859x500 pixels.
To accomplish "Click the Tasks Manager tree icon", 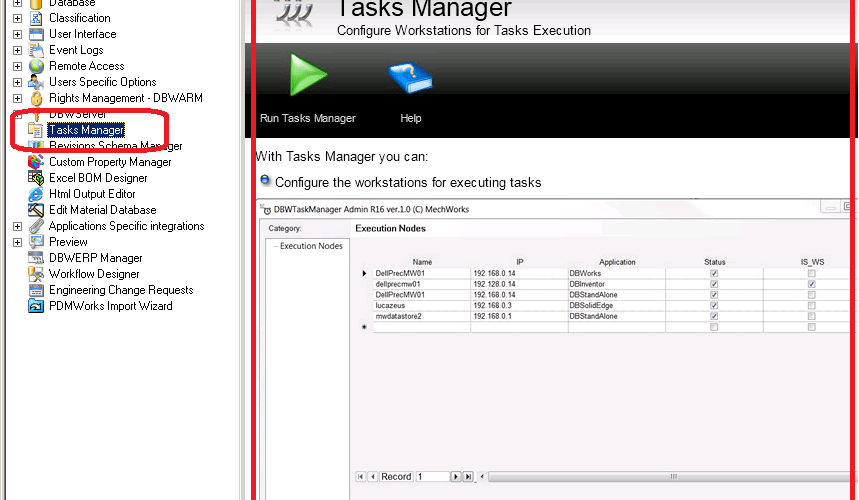I will click(36, 130).
